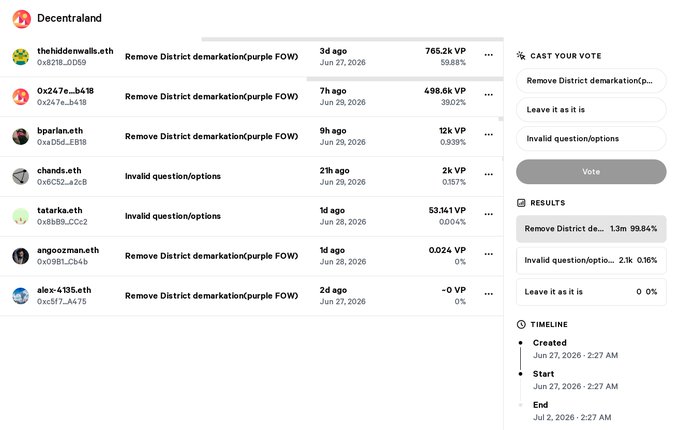Choose Leave it as is vote option
The image size is (679, 430).
(x=591, y=110)
